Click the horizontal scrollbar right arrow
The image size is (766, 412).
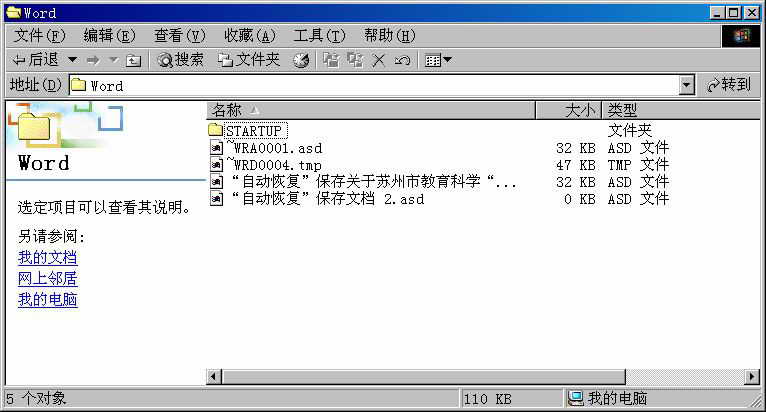752,376
